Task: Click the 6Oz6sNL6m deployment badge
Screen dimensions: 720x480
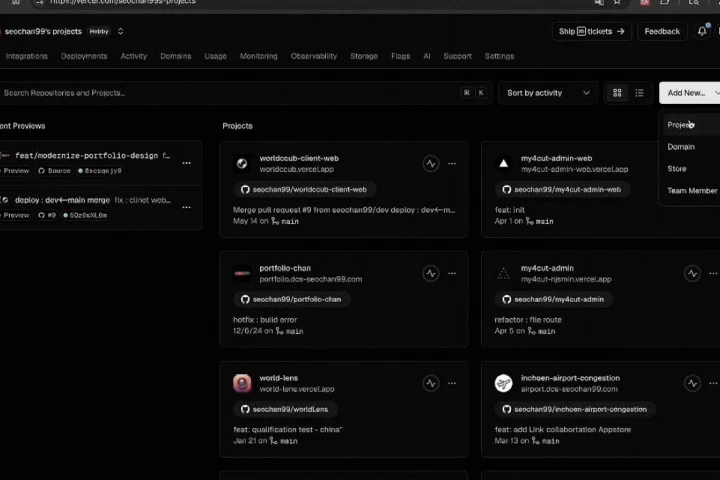Action: [x=85, y=215]
